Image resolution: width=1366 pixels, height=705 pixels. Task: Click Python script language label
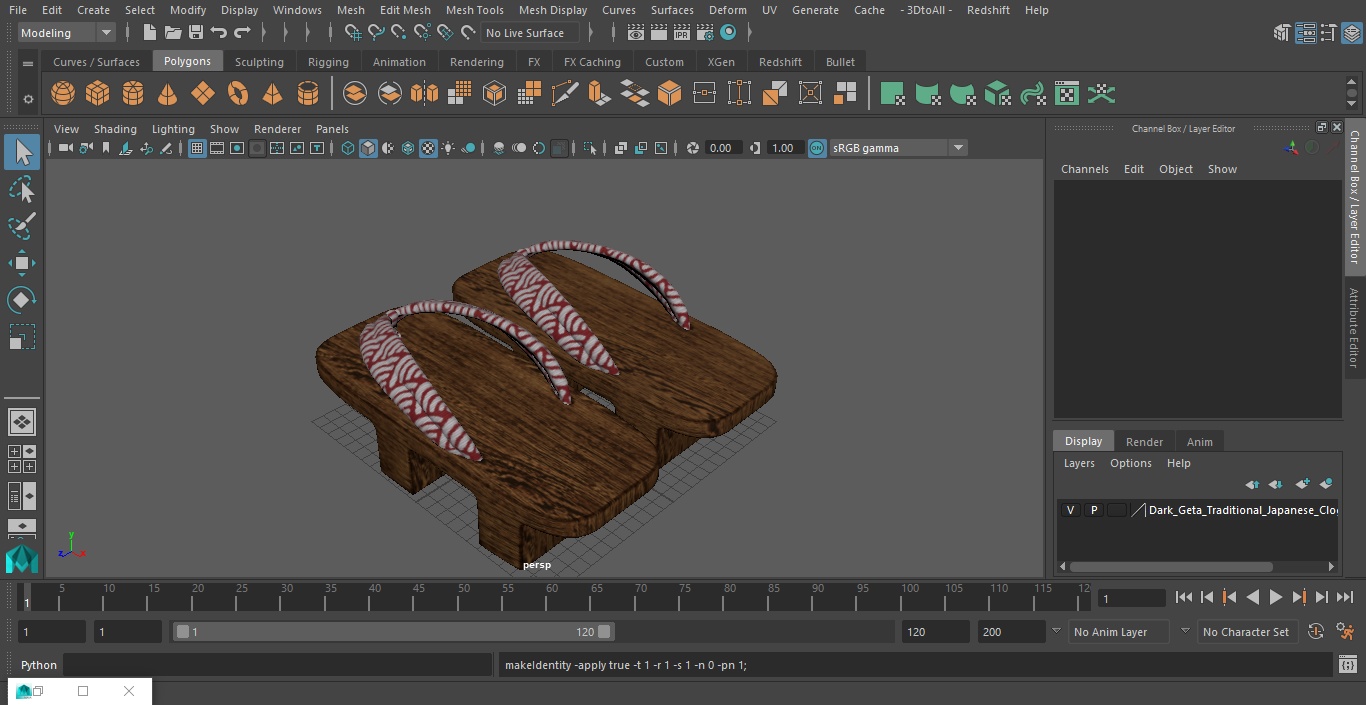click(39, 665)
